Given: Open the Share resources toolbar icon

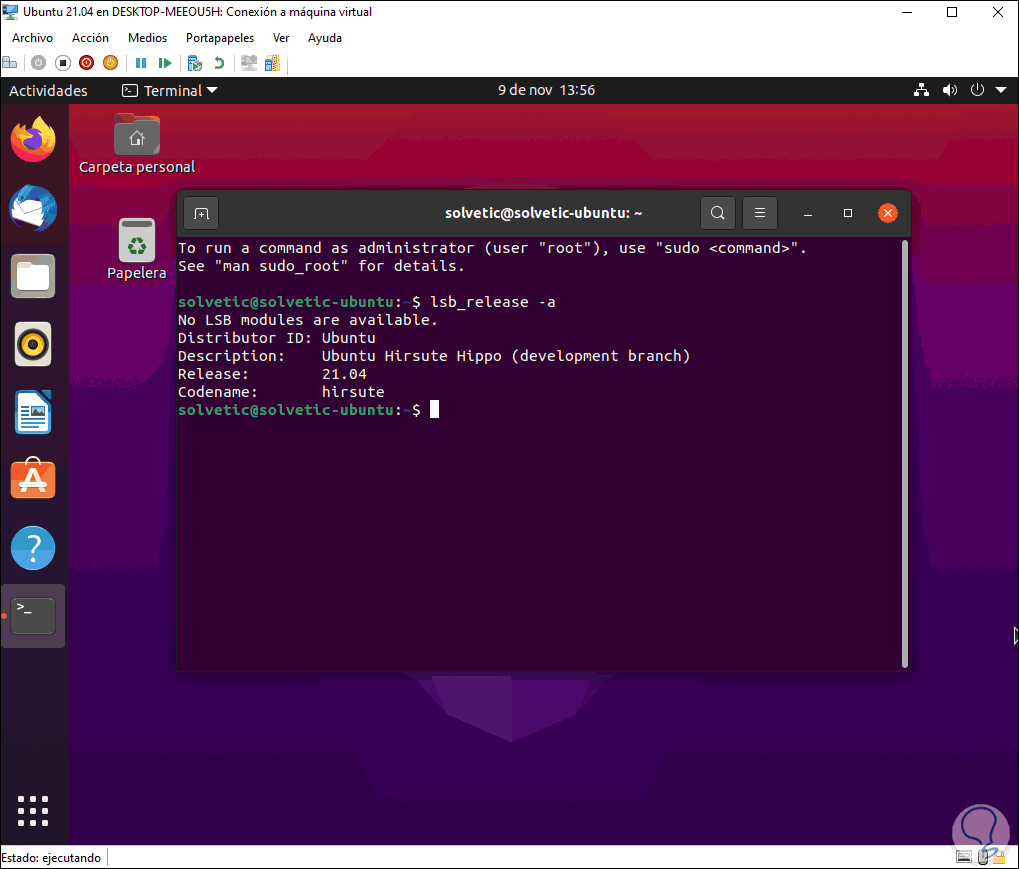Looking at the screenshot, I should (272, 63).
